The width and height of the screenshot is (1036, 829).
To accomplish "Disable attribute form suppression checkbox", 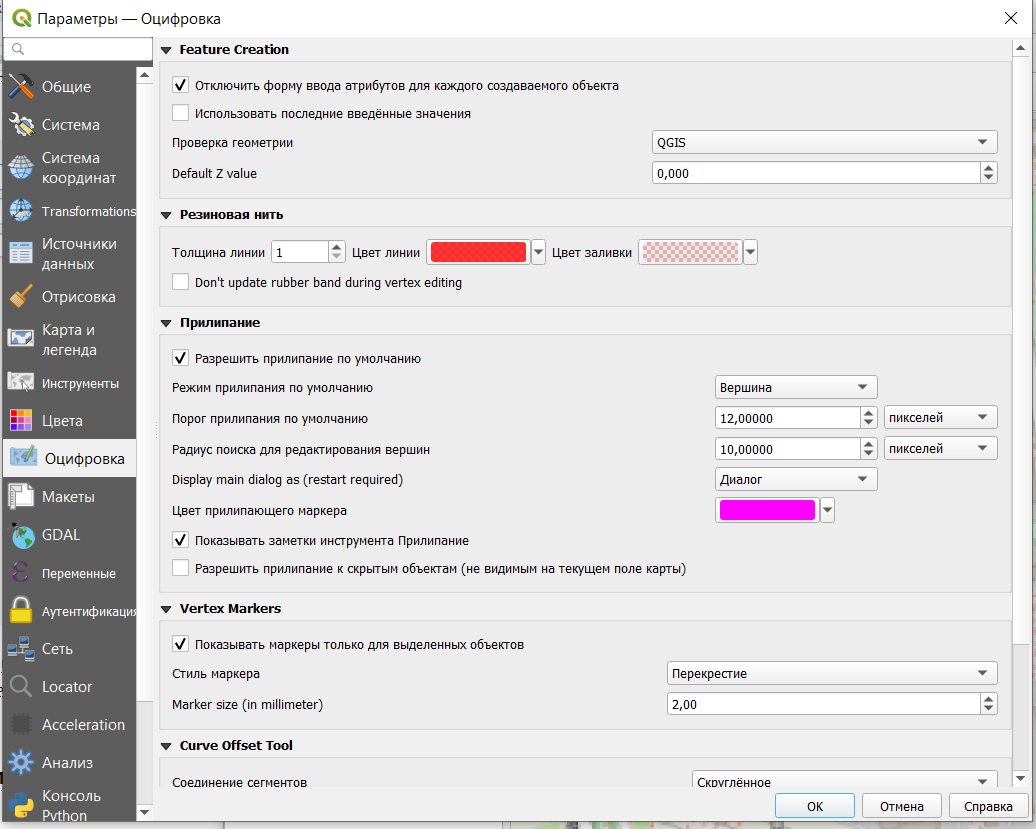I will click(180, 85).
